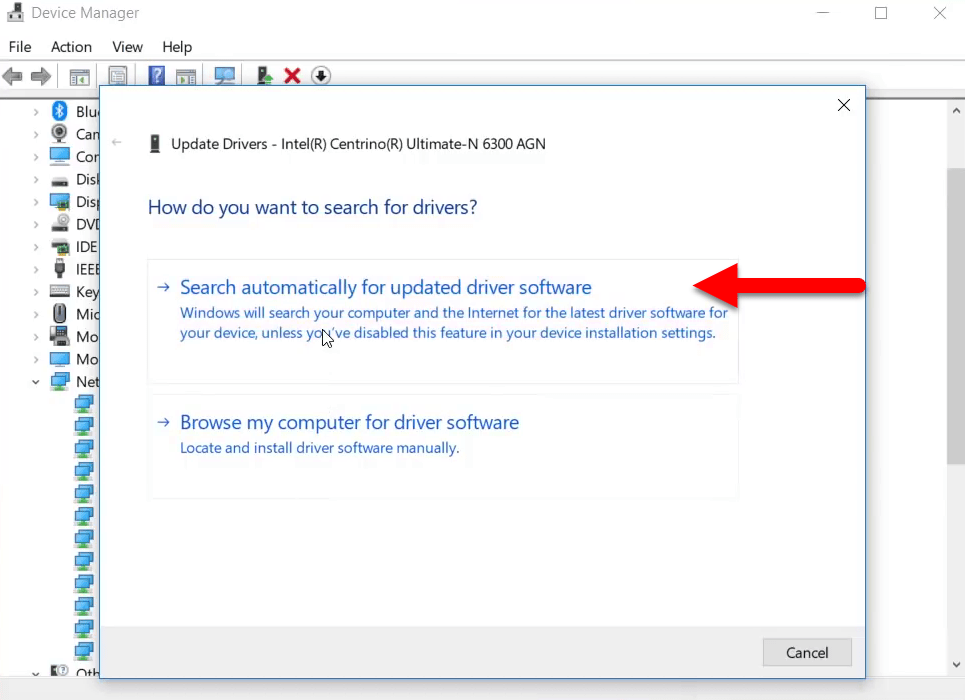The image size is (965, 700).
Task: Click the back arrow in Update Drivers dialog
Action: coord(117,142)
